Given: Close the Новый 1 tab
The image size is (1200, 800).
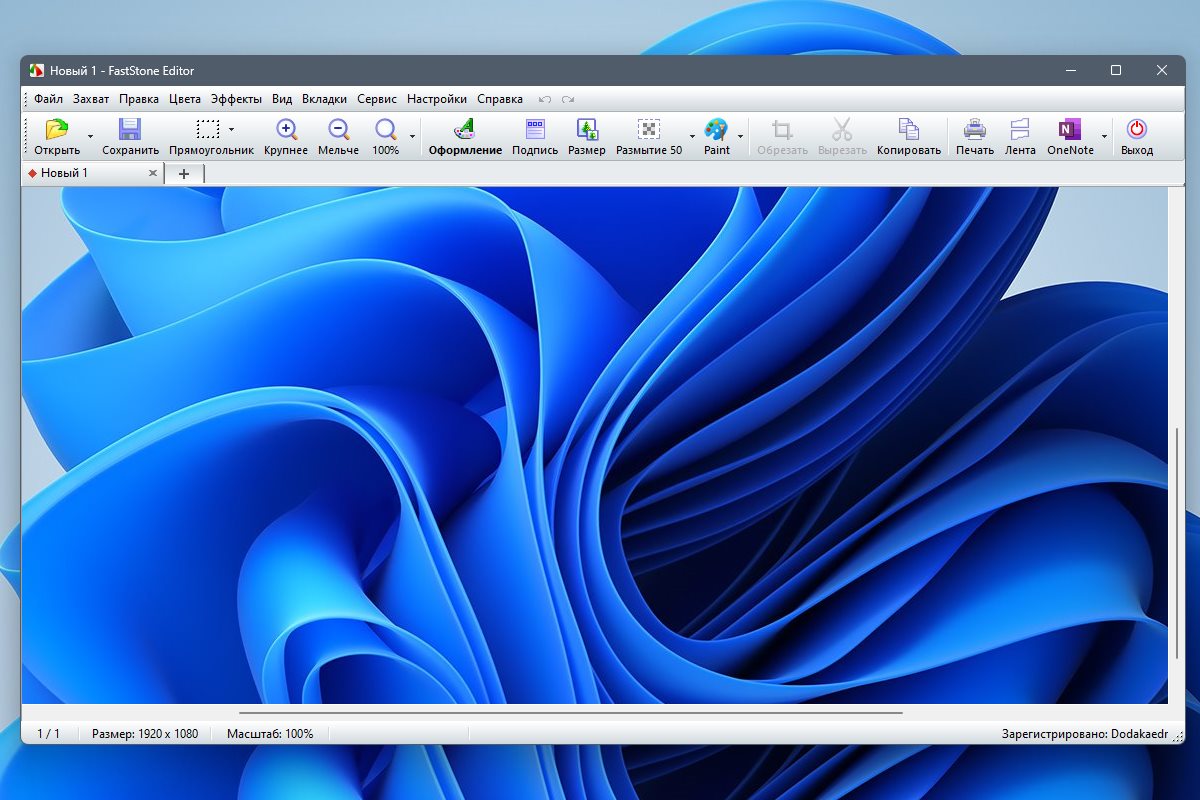Looking at the screenshot, I should 153,173.
